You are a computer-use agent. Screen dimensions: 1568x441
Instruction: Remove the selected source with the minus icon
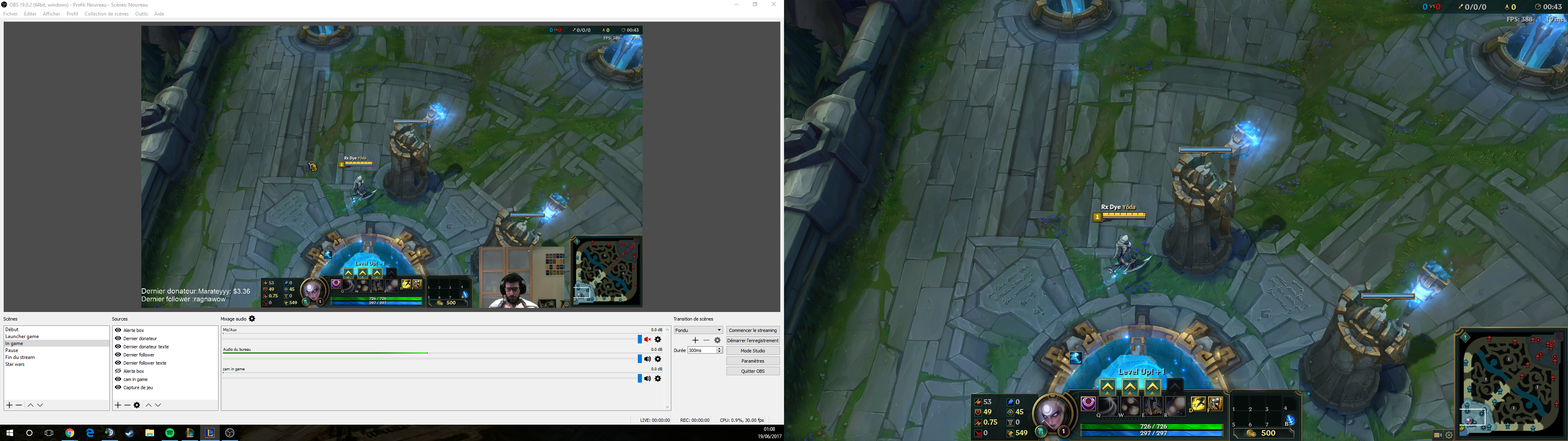[127, 405]
